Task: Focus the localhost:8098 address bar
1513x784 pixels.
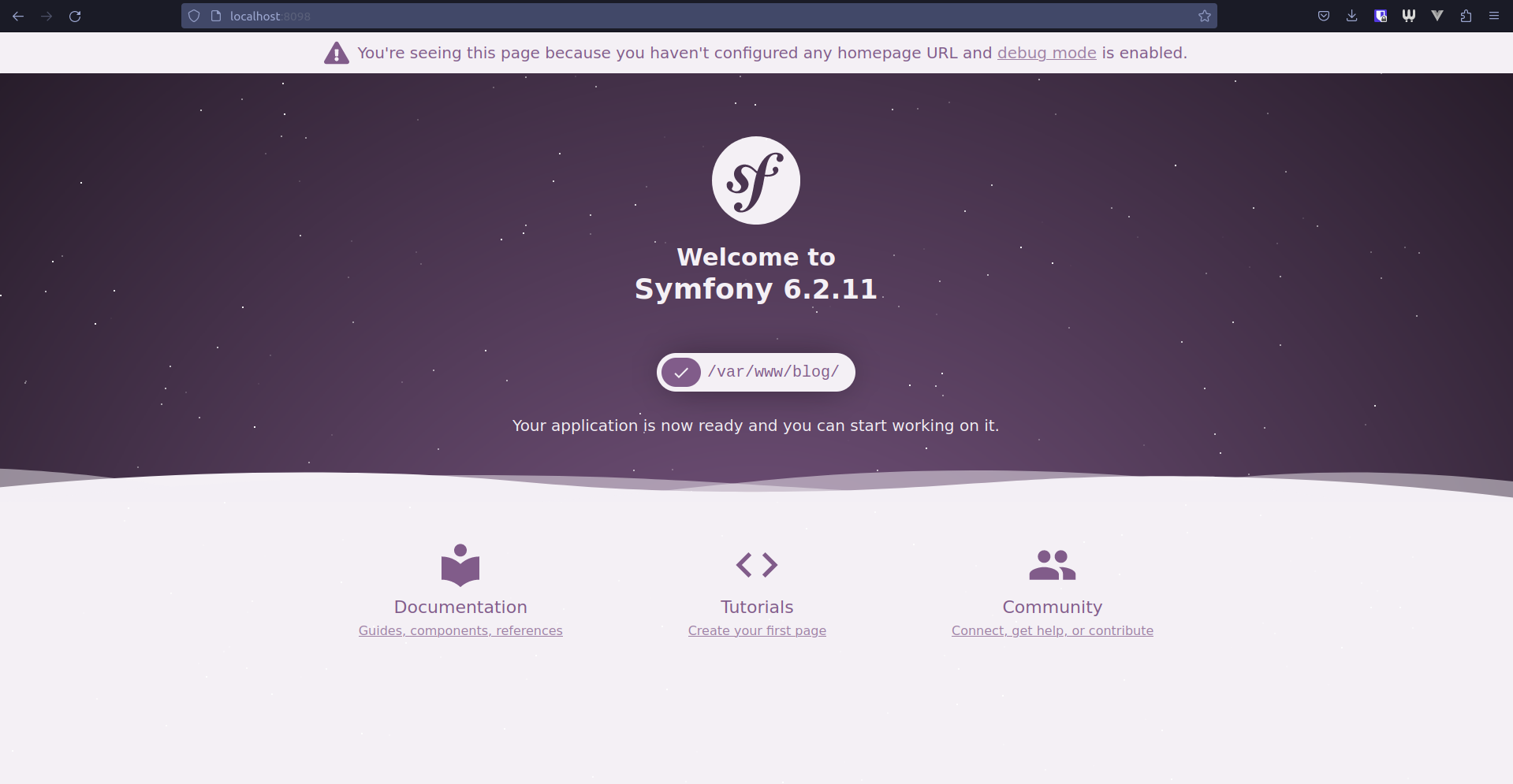Action: [699, 16]
